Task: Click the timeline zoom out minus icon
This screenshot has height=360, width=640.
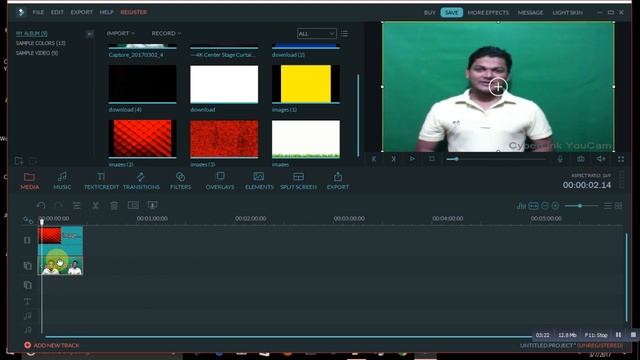Action: [x=544, y=206]
